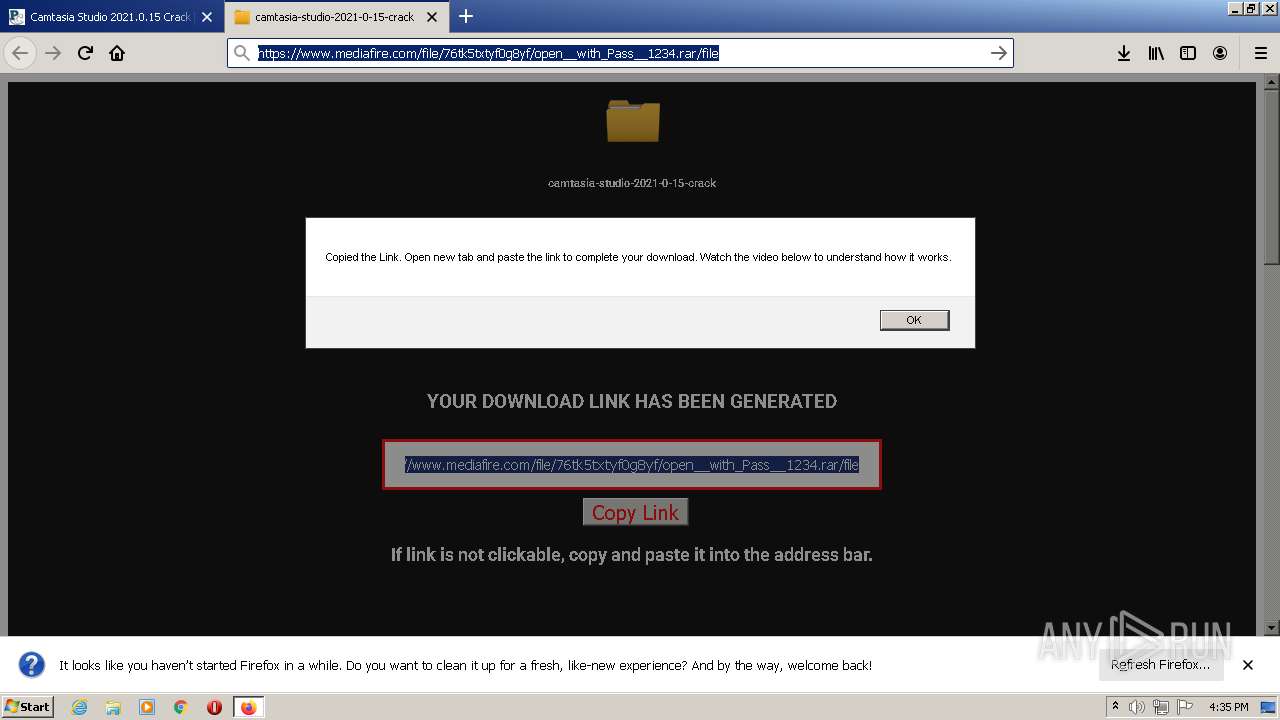Click the browser Back arrow
The height and width of the screenshot is (720, 1280).
[x=20, y=53]
